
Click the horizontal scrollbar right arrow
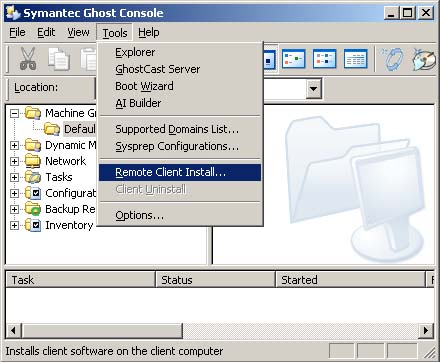point(426,331)
